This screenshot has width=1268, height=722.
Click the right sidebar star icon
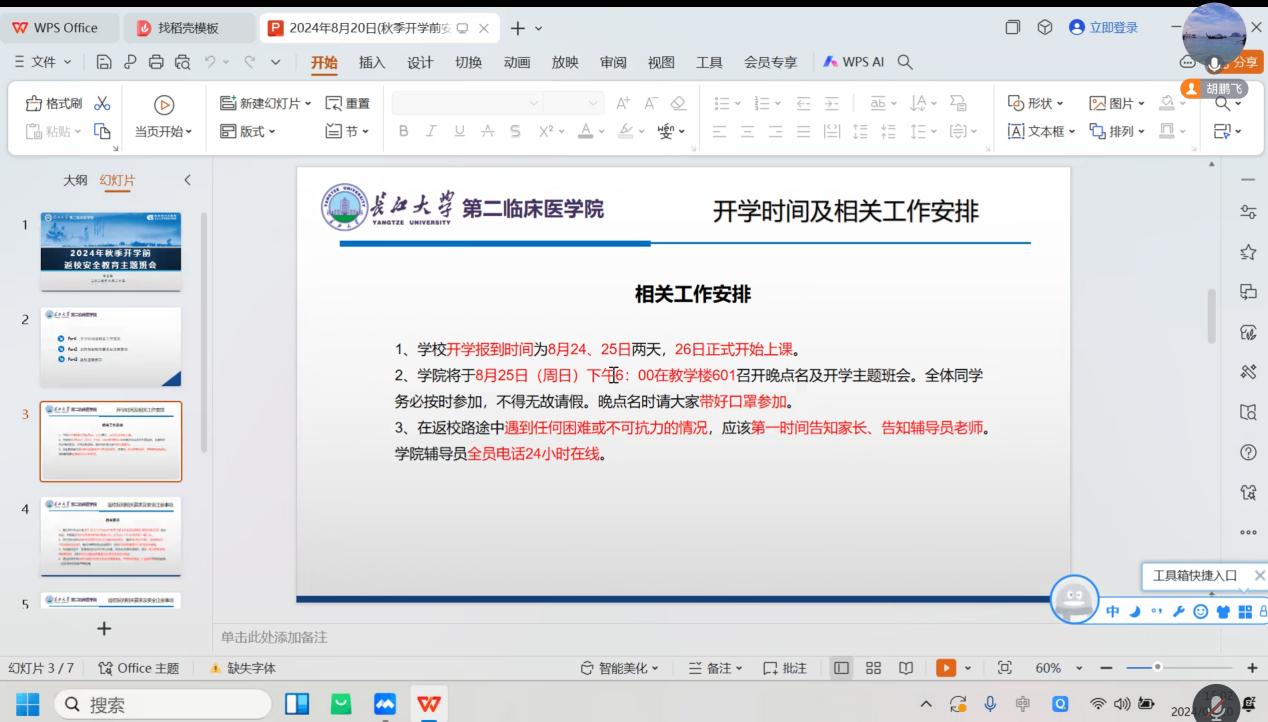click(1247, 252)
